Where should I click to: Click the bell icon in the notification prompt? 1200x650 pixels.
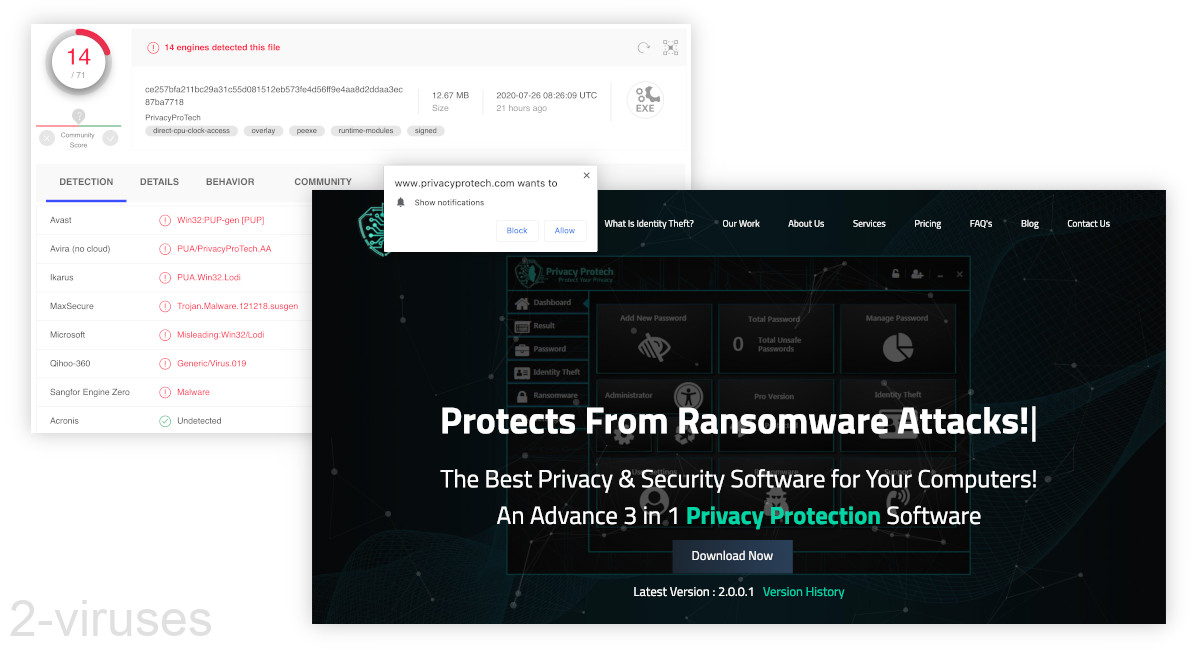click(x=401, y=202)
